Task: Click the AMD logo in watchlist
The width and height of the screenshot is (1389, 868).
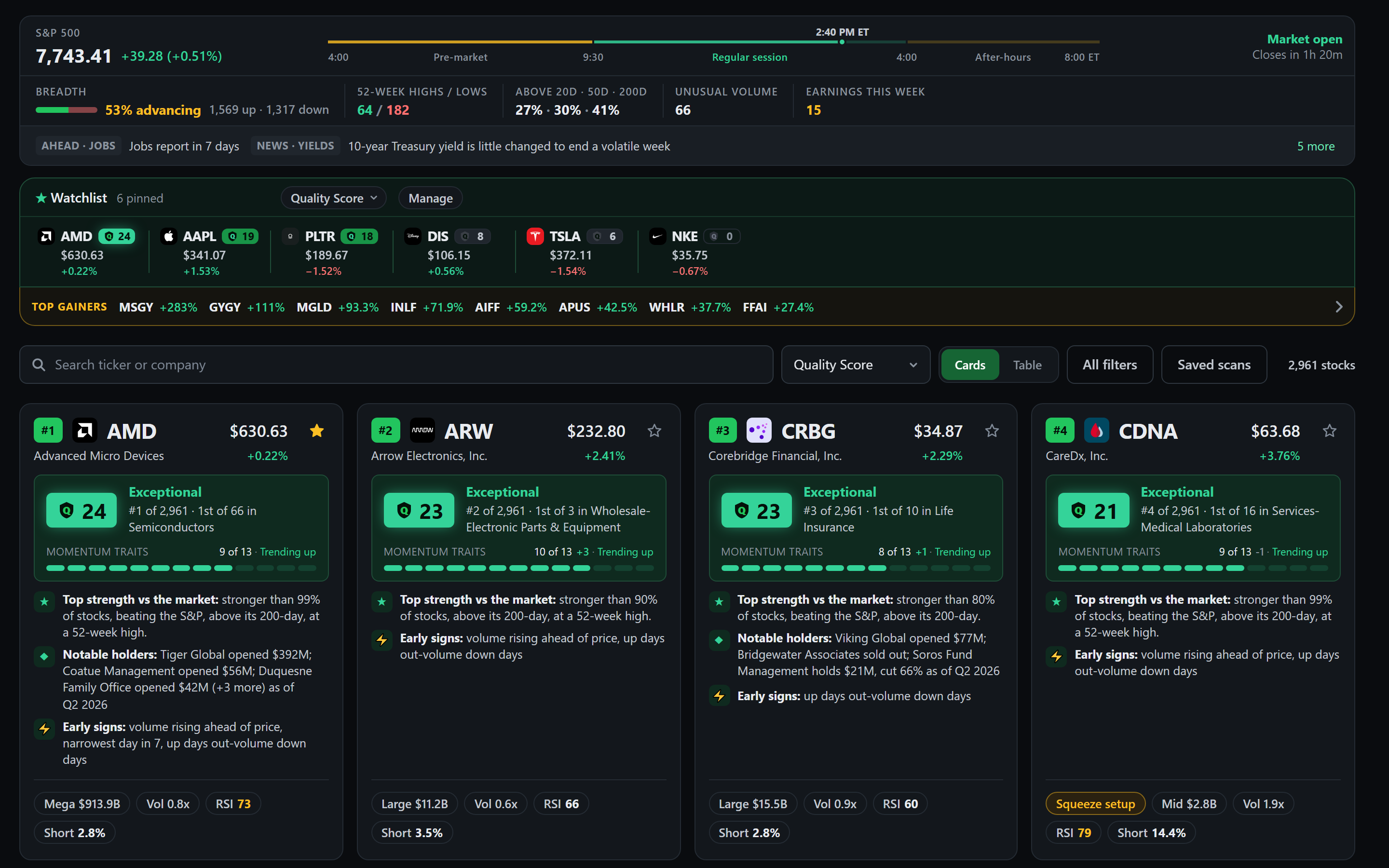Action: (46, 236)
